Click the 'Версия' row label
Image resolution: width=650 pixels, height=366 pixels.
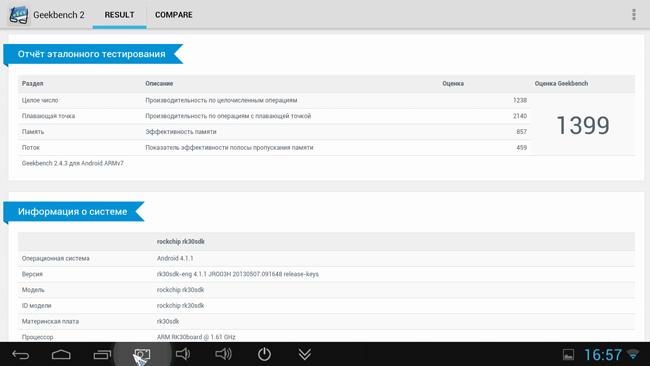pos(32,274)
